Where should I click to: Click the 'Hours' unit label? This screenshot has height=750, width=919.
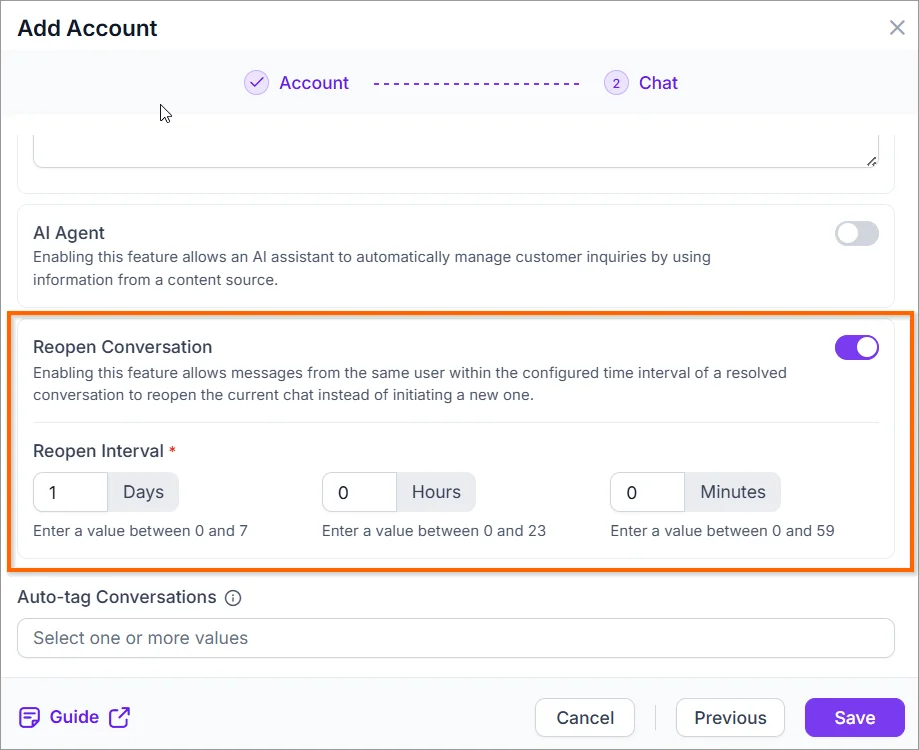pyautogui.click(x=436, y=492)
